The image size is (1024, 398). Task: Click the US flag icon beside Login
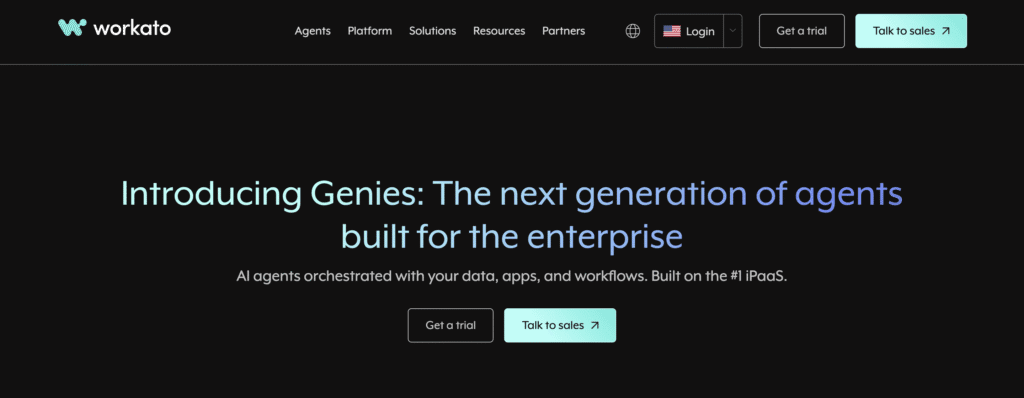[672, 31]
